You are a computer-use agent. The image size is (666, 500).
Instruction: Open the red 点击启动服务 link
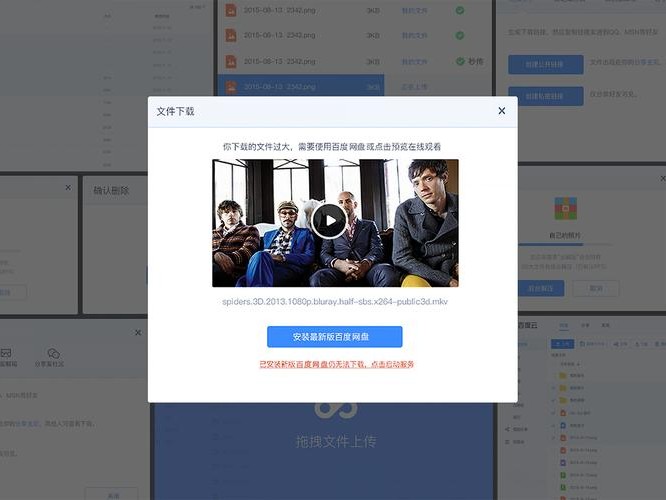[392, 364]
